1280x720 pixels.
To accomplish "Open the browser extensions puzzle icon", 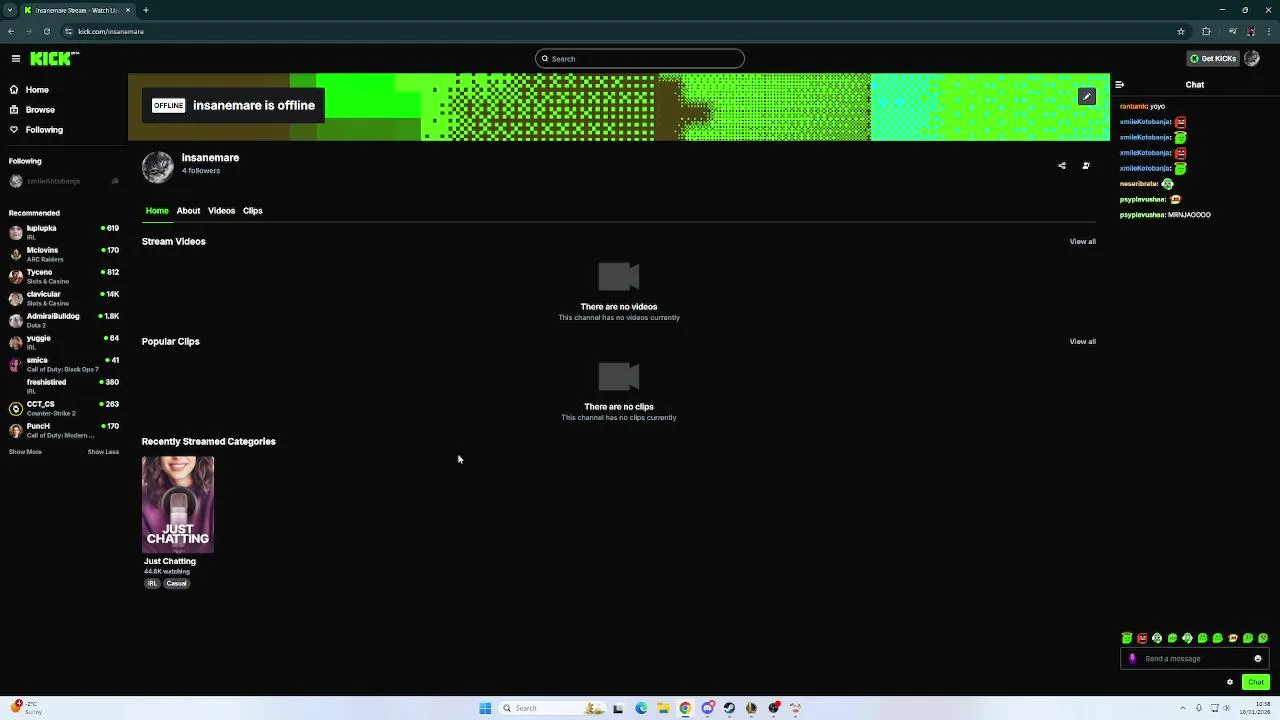I will (1206, 31).
